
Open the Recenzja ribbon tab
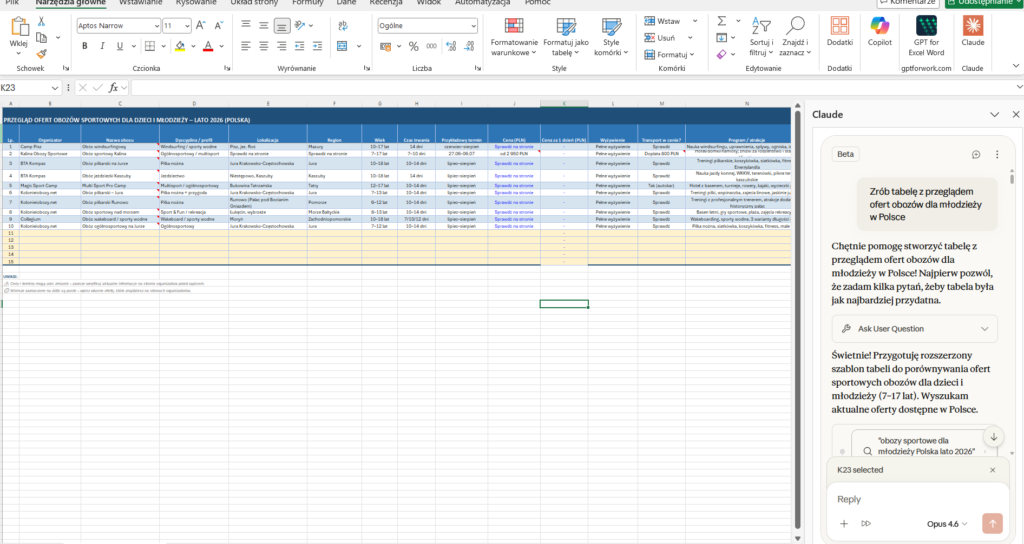(385, 3)
